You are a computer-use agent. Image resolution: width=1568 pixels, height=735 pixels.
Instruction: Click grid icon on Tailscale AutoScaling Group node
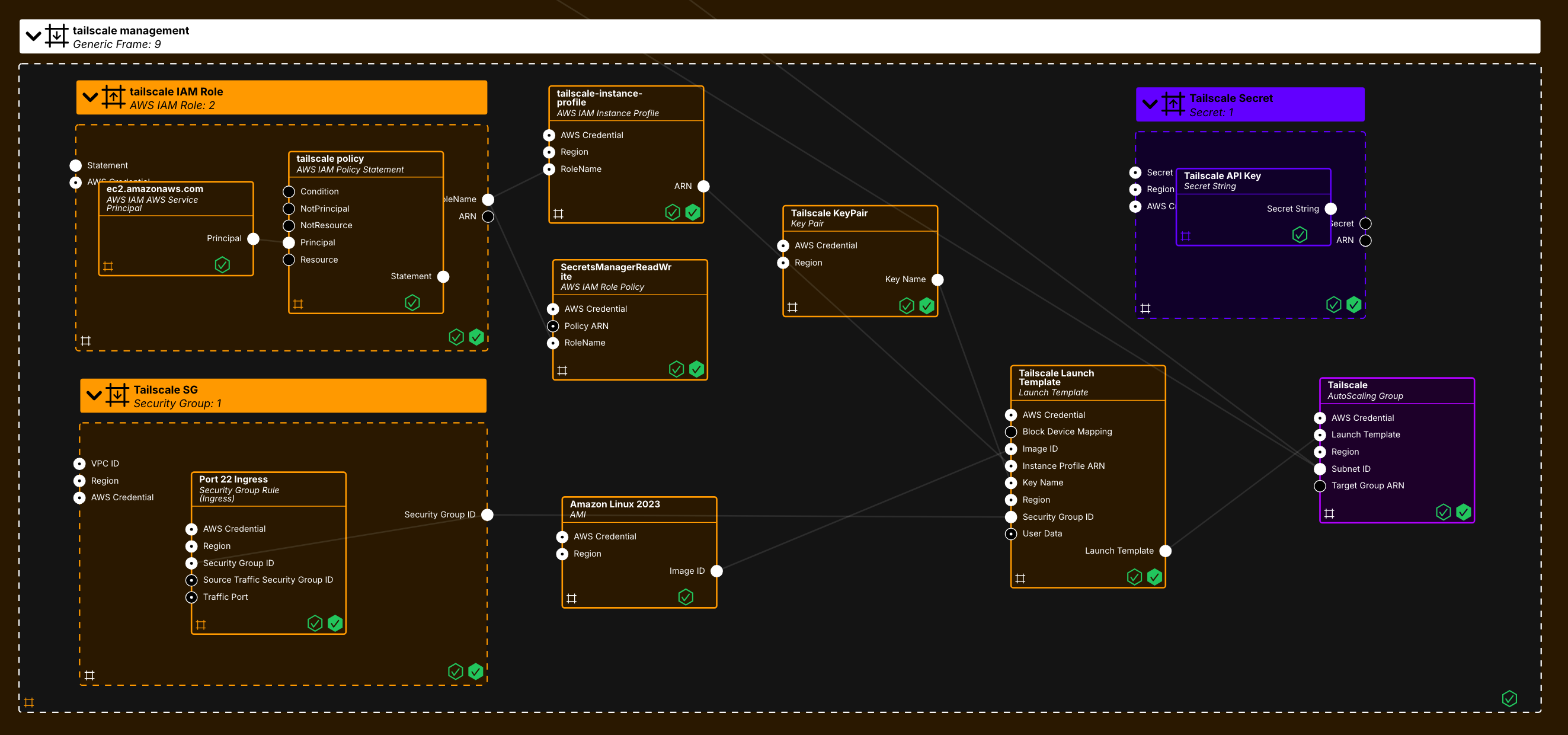pos(1329,514)
